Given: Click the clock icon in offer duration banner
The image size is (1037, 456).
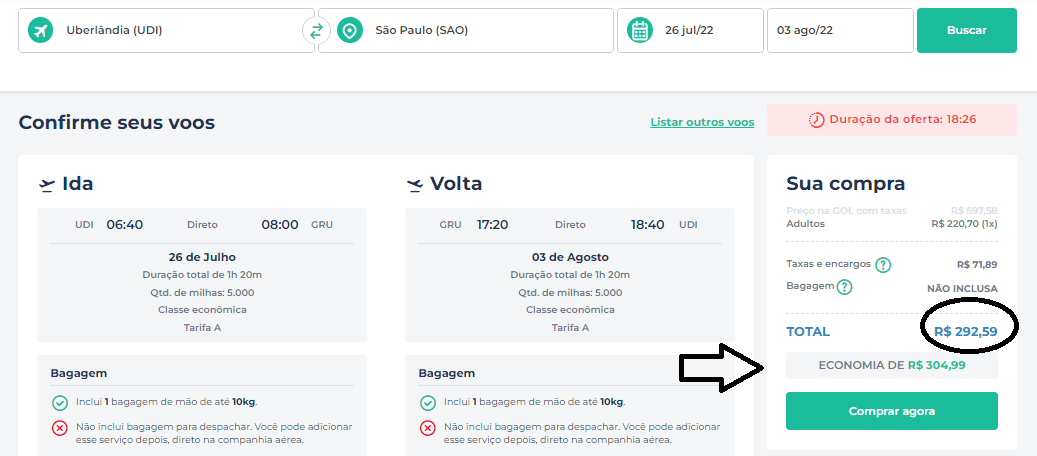Looking at the screenshot, I should 817,120.
